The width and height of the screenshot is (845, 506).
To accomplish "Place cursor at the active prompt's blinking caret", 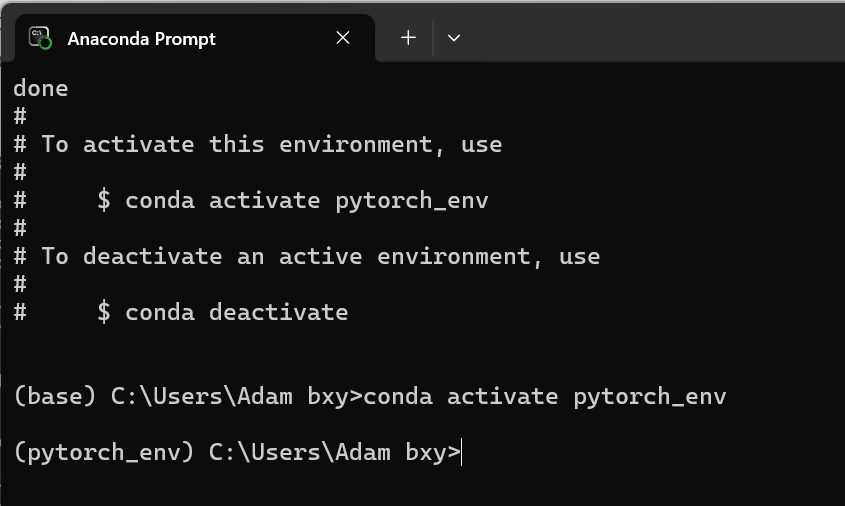I will [x=462, y=453].
